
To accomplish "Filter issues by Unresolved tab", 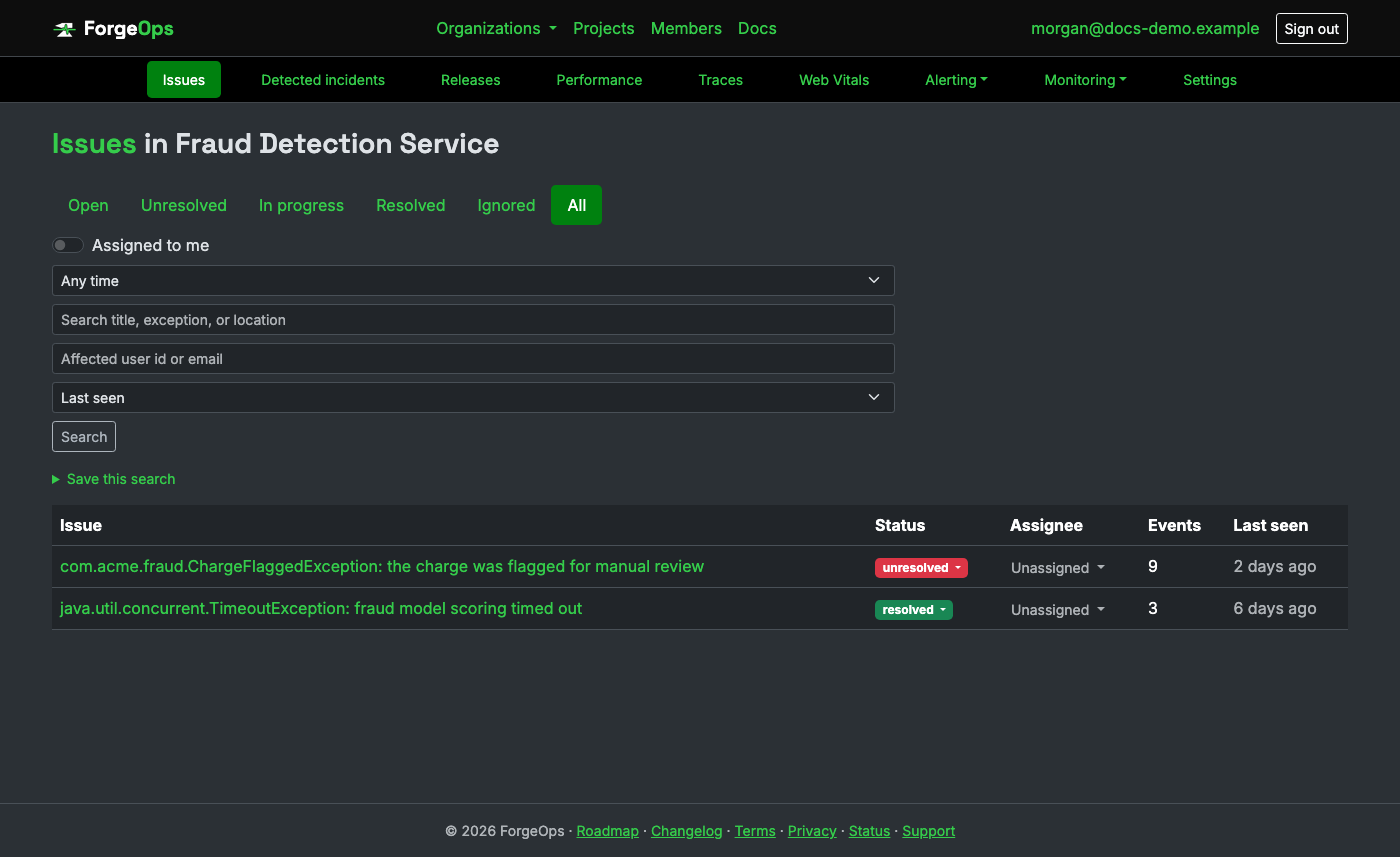I will (184, 205).
